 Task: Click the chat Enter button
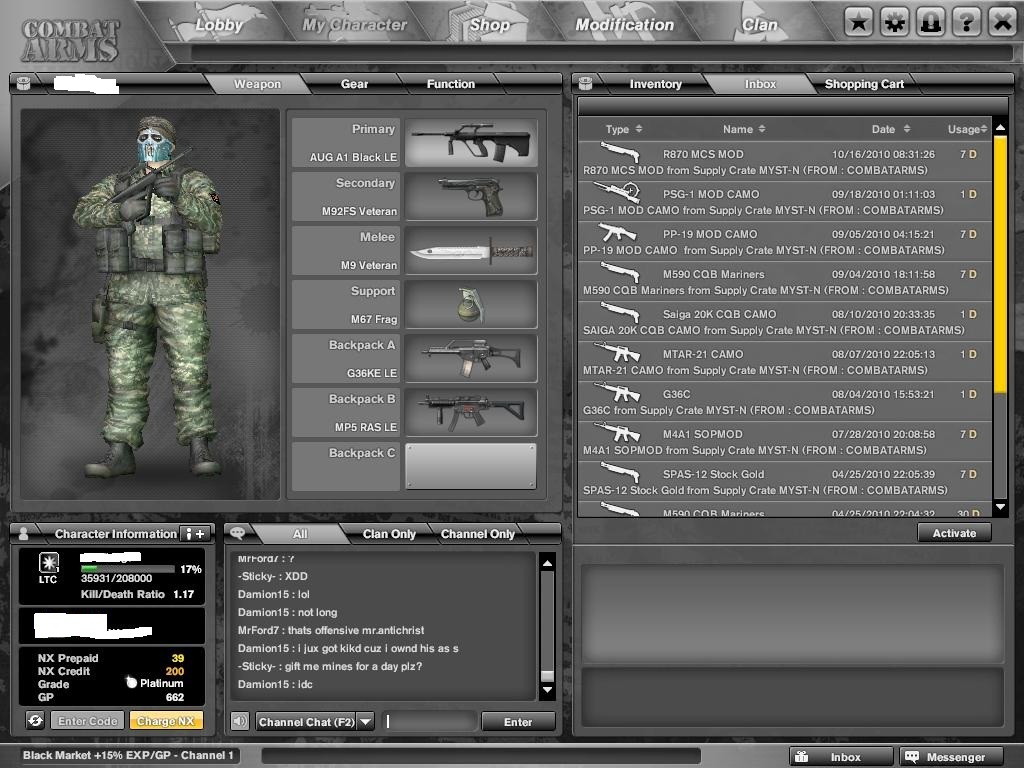(x=518, y=722)
